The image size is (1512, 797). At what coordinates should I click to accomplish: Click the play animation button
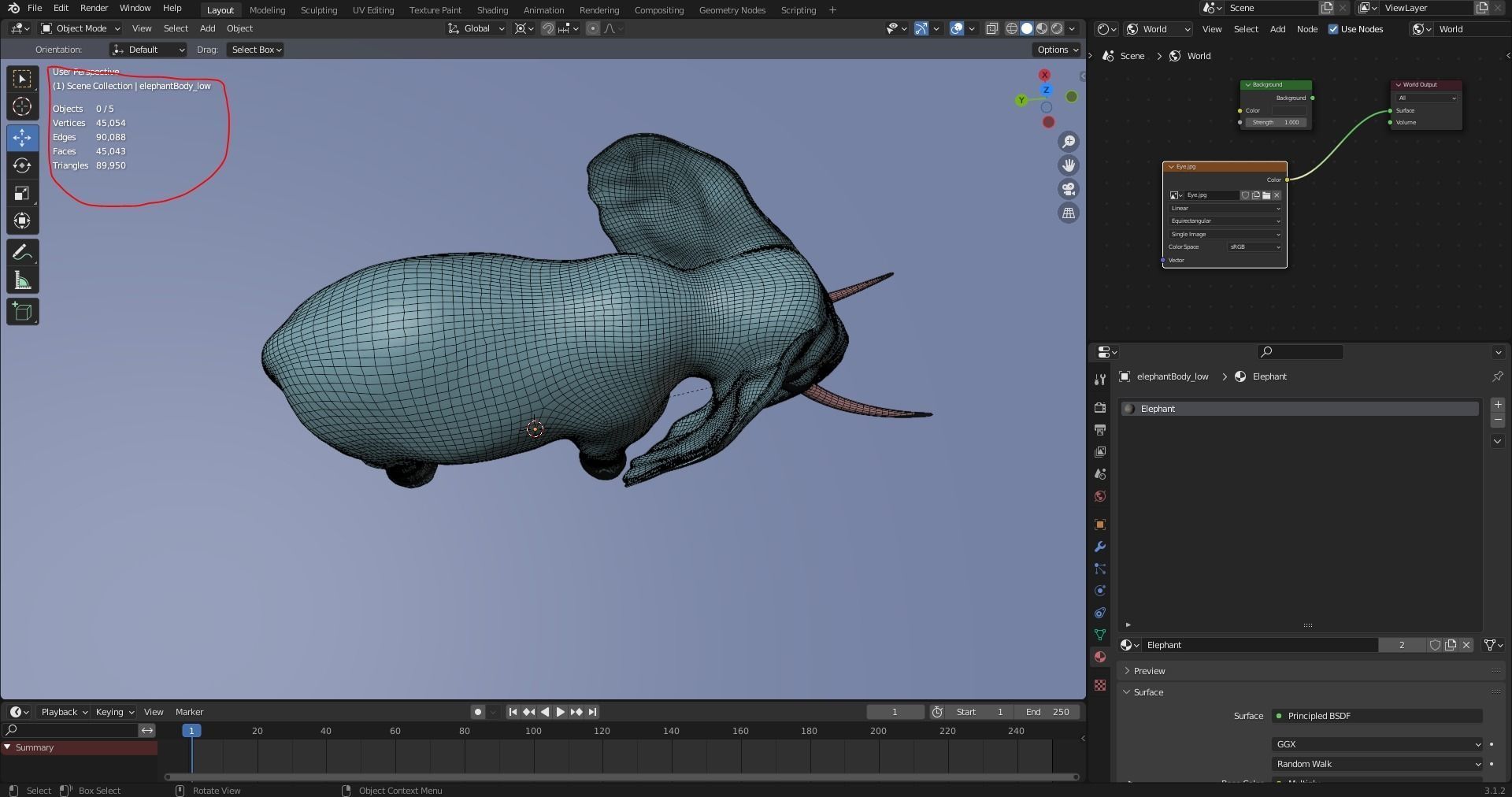click(x=560, y=712)
